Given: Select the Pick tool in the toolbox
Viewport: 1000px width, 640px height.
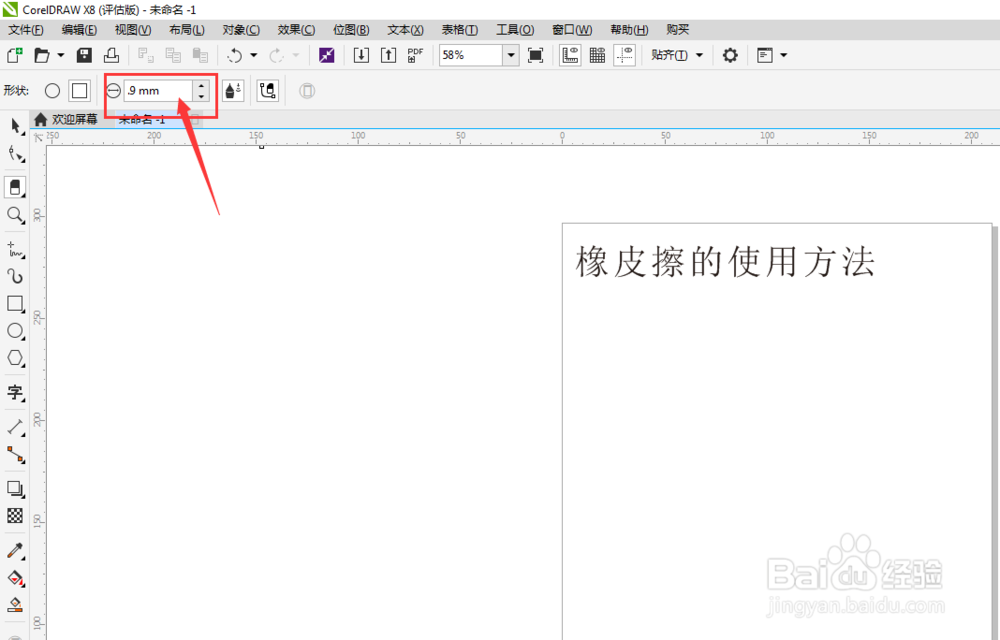Looking at the screenshot, I should pyautogui.click(x=16, y=126).
